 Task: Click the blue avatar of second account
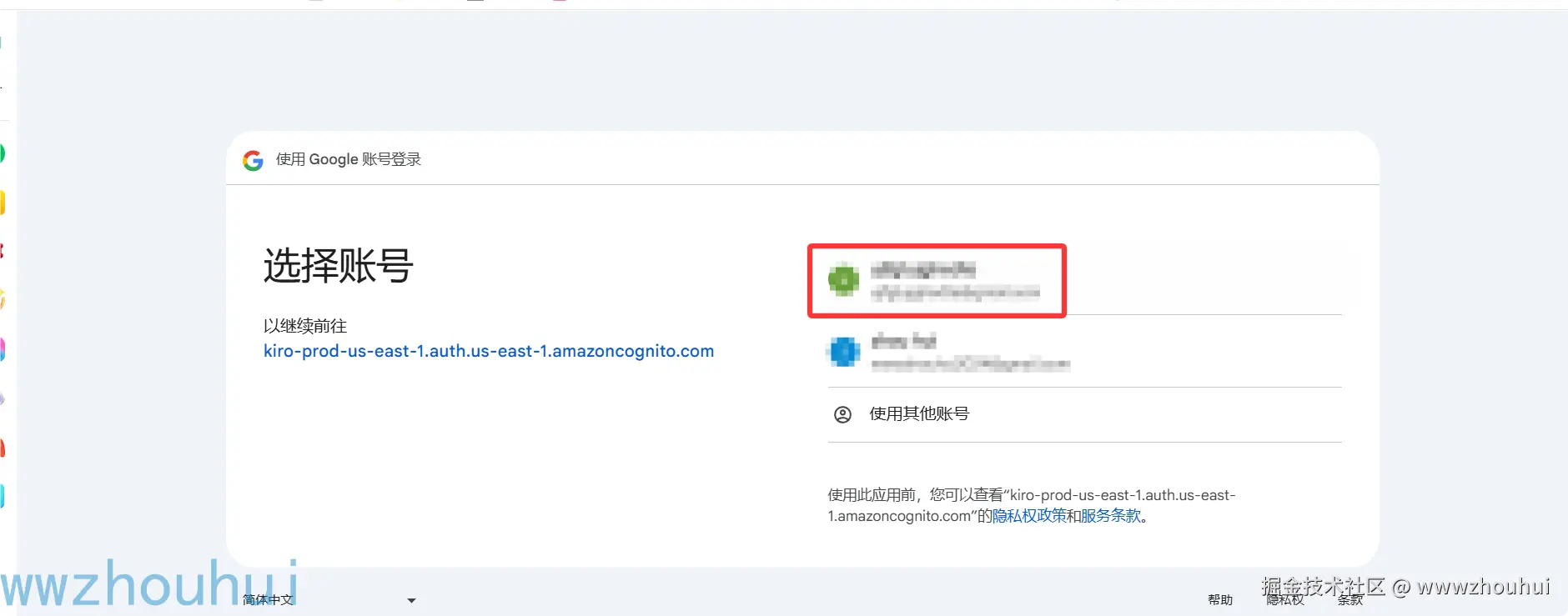[843, 352]
